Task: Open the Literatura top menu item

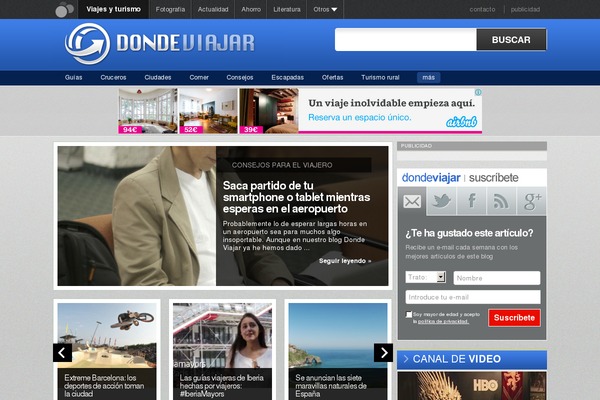Action: (x=287, y=10)
